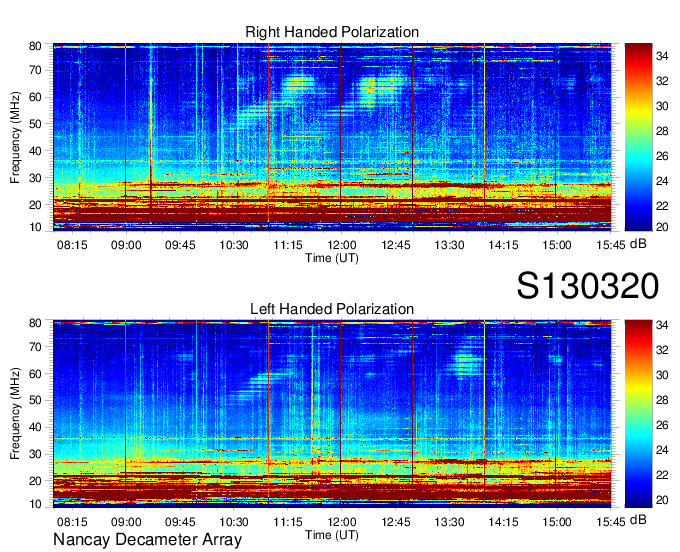Click "Time (UT)" label under Left Handed plot
The image size is (680, 552).
click(x=332, y=535)
